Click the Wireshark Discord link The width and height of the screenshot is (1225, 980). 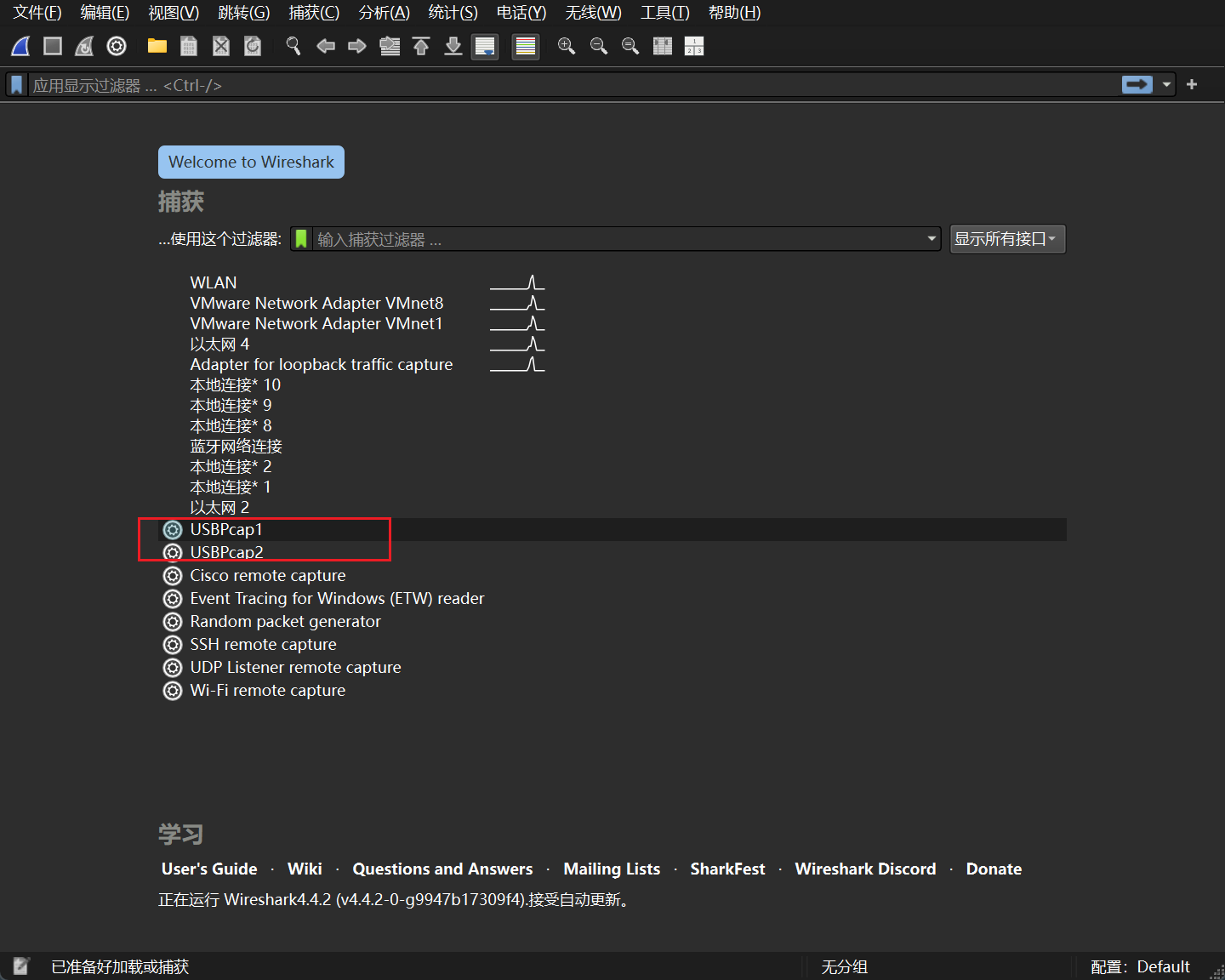tap(865, 869)
